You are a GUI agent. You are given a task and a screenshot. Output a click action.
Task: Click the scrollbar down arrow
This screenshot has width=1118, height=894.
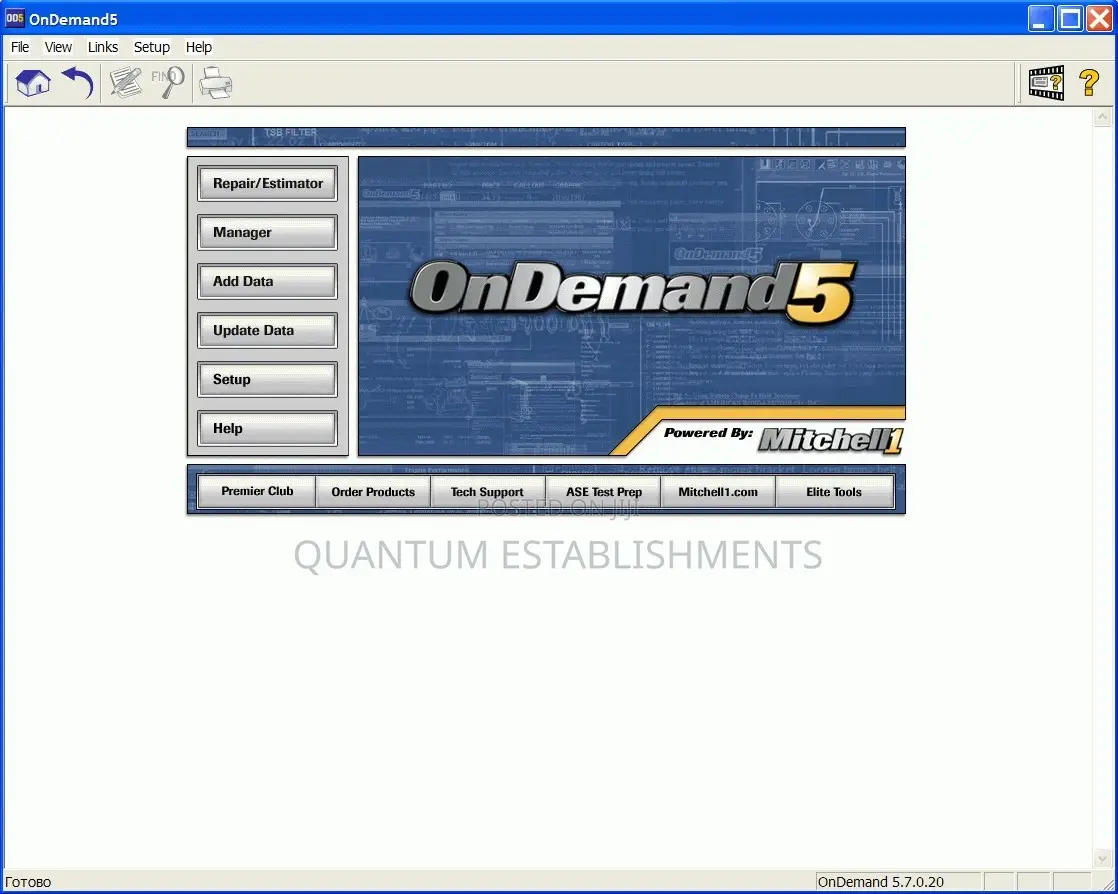coord(1102,858)
